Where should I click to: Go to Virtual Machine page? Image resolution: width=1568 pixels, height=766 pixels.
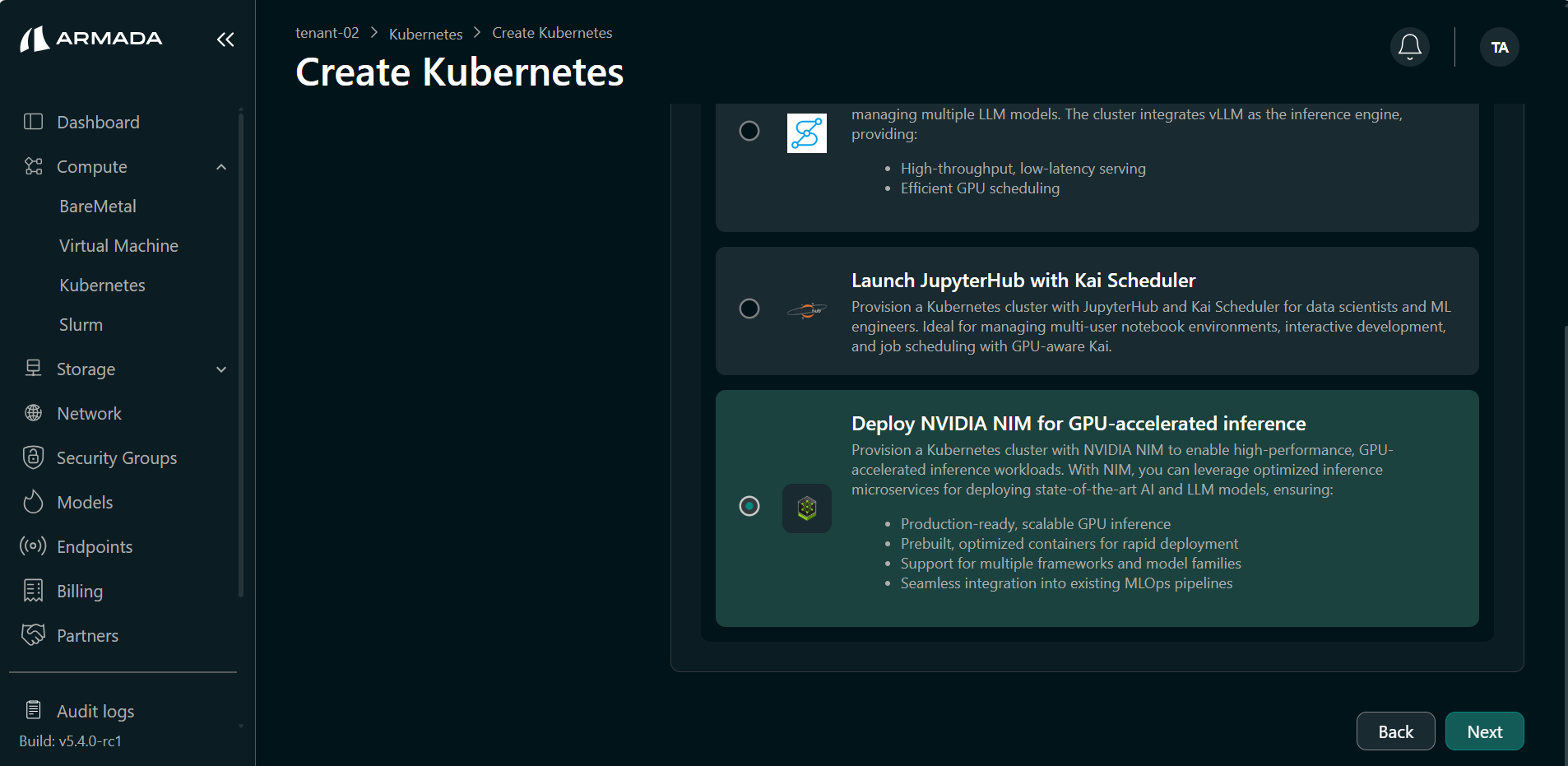[118, 246]
